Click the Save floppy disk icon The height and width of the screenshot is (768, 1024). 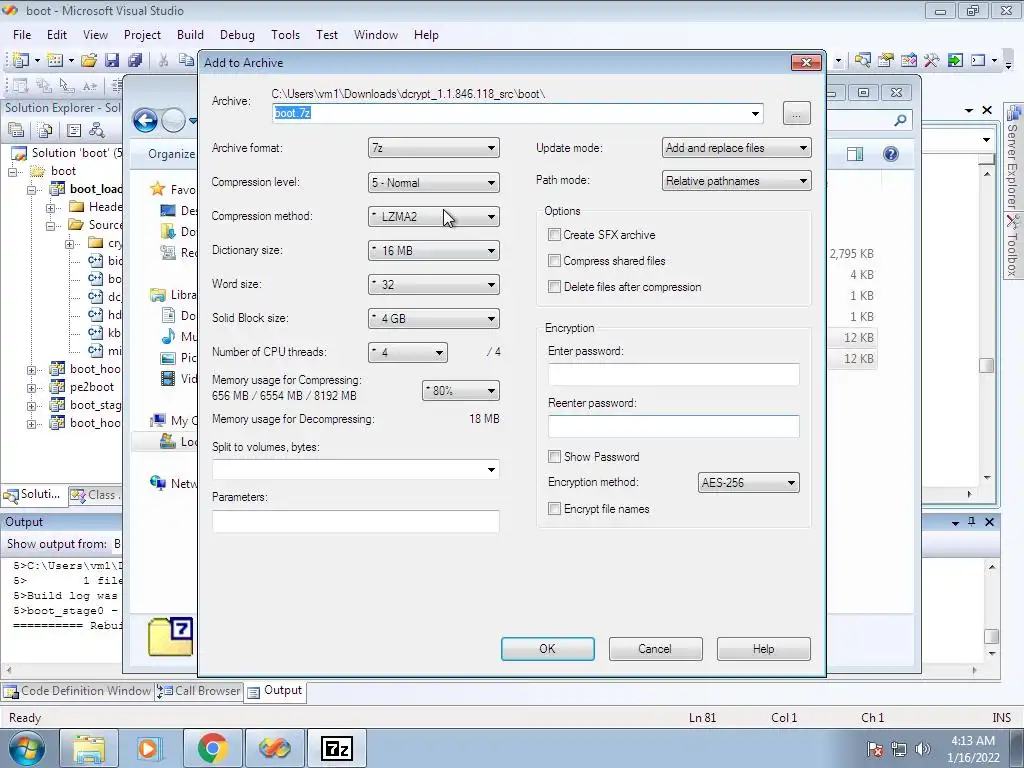[112, 60]
